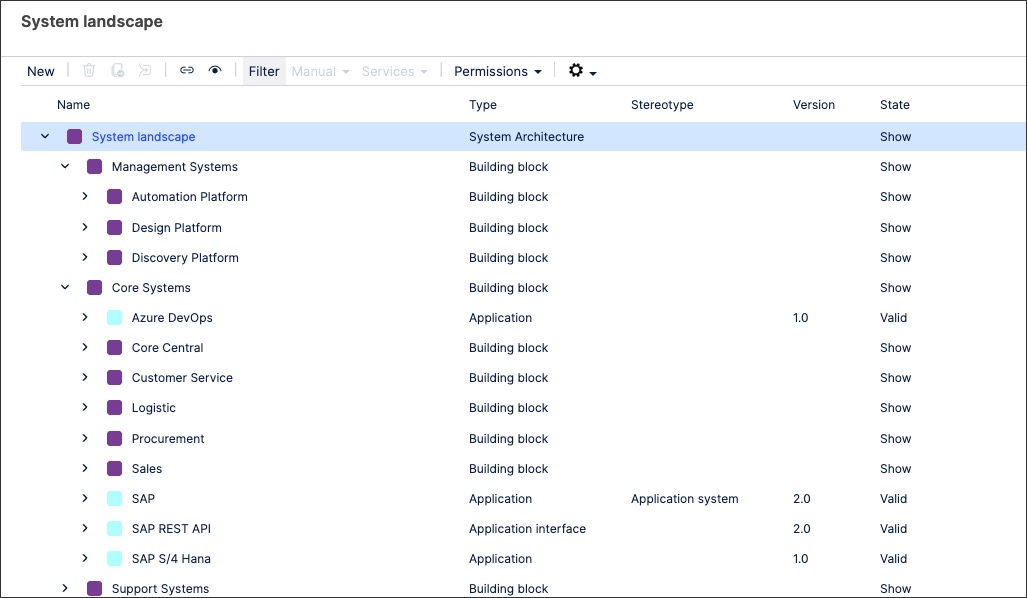Viewport: 1027px width, 598px height.
Task: Click the Type column header
Action: tap(483, 105)
